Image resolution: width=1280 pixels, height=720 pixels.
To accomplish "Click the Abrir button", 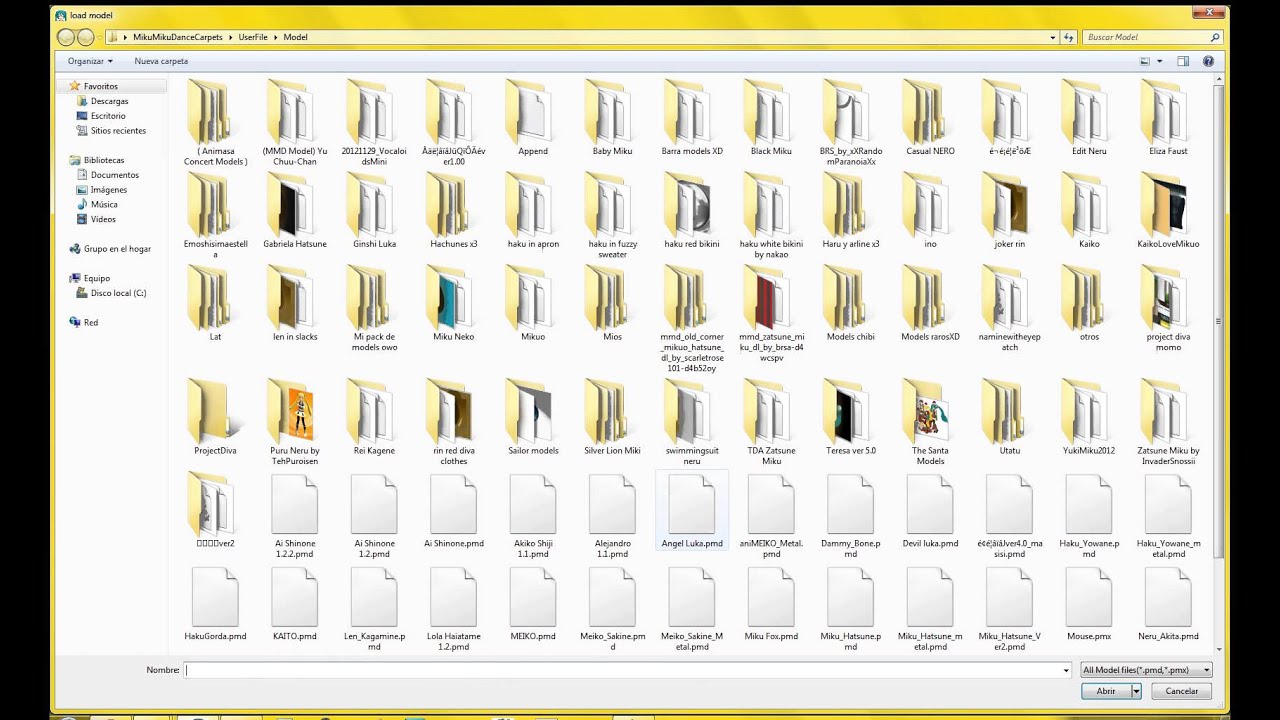I will click(1106, 691).
